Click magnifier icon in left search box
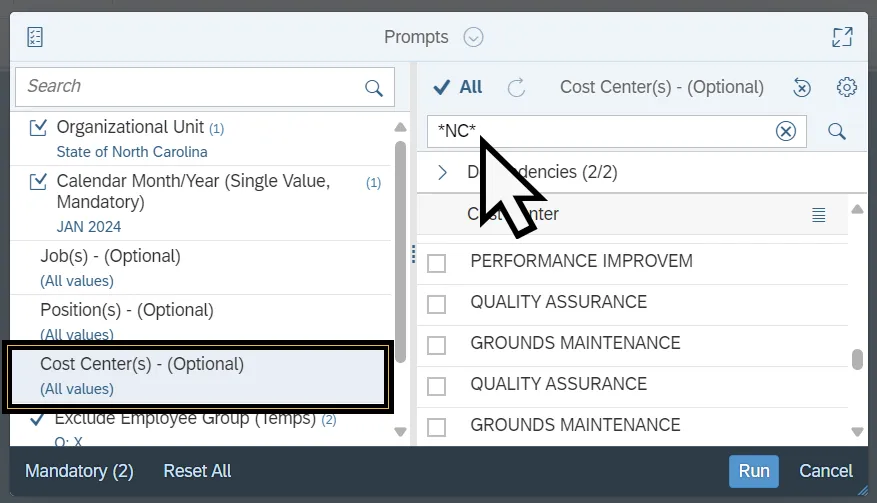This screenshot has height=503, width=877. [374, 88]
